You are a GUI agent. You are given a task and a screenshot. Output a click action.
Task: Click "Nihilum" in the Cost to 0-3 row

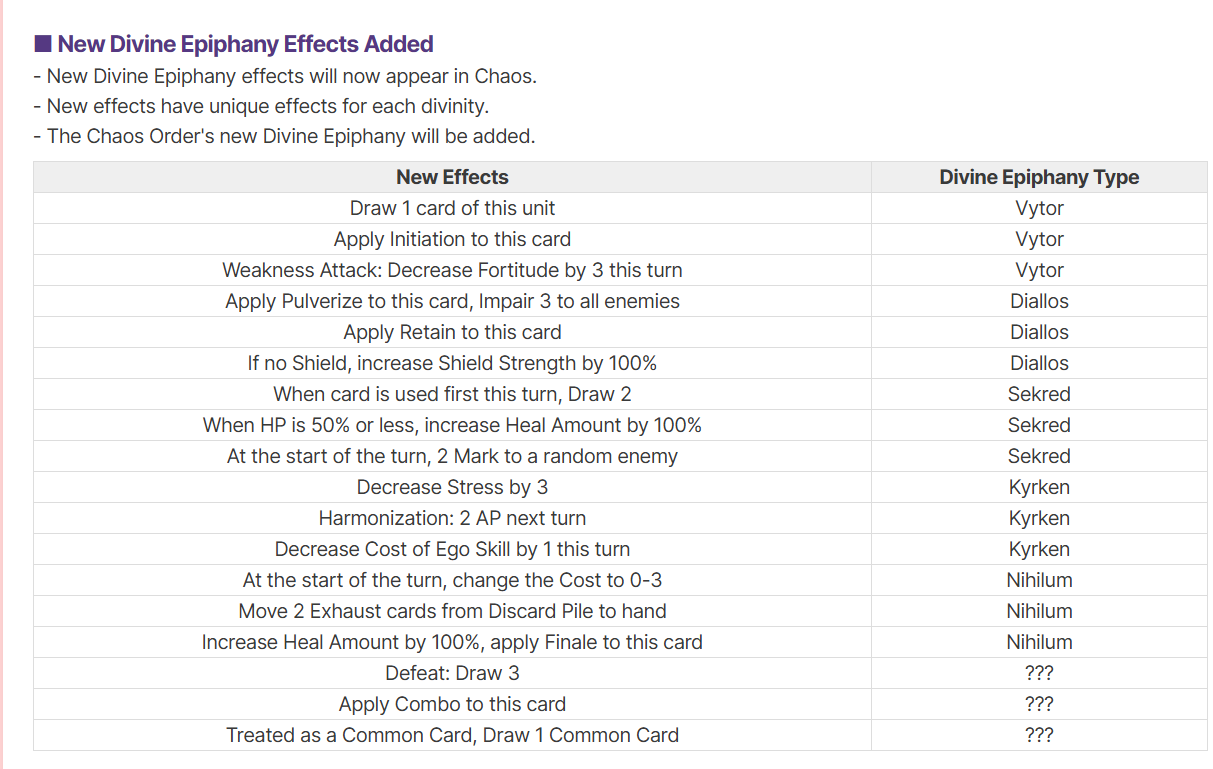(1039, 580)
